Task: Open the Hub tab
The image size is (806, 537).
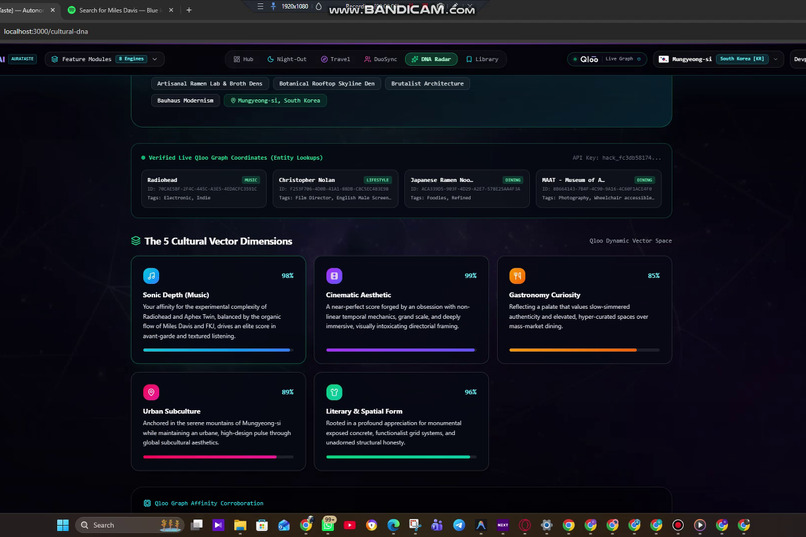Action: click(243, 59)
